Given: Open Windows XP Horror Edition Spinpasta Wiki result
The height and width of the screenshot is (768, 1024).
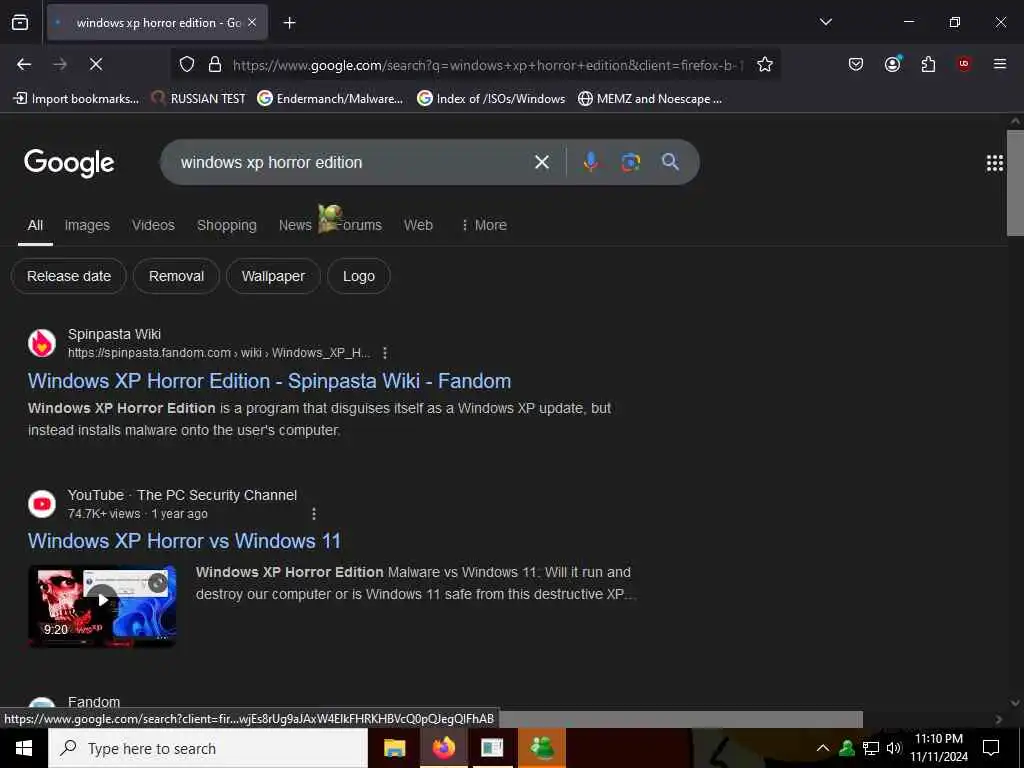Looking at the screenshot, I should 269,381.
